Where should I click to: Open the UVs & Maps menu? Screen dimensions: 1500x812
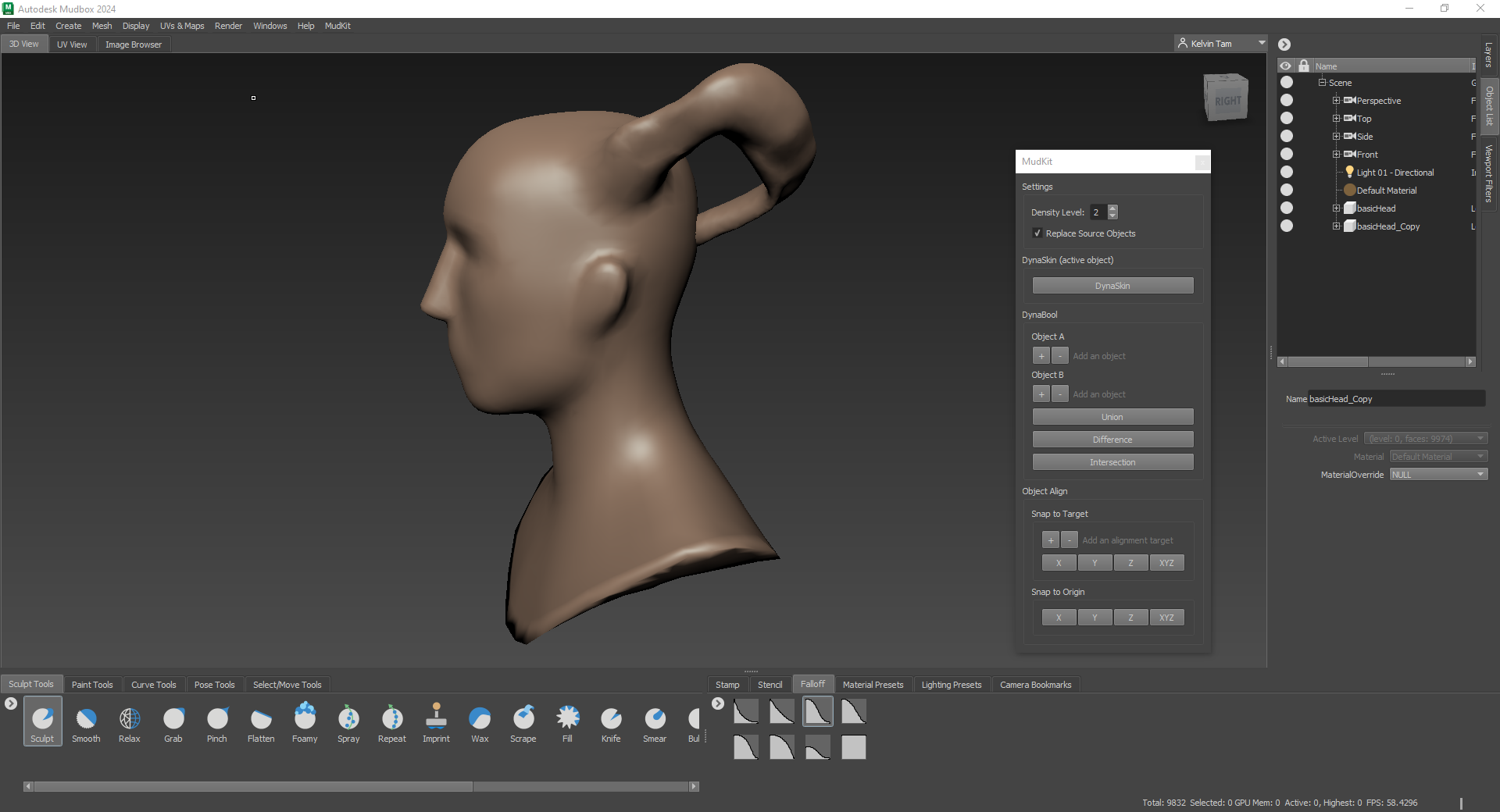pyautogui.click(x=182, y=26)
